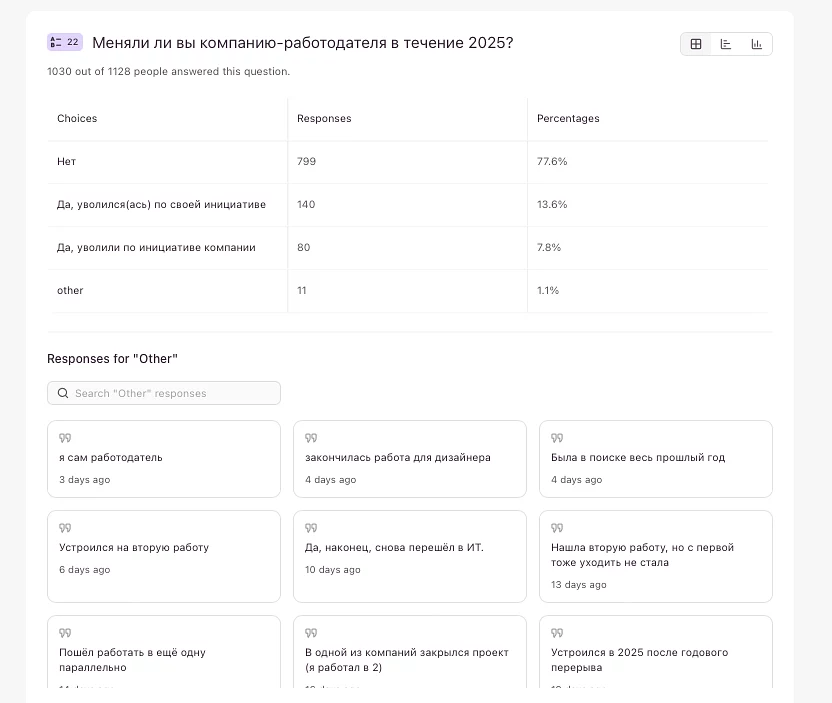Click the Responses column header

pos(324,118)
